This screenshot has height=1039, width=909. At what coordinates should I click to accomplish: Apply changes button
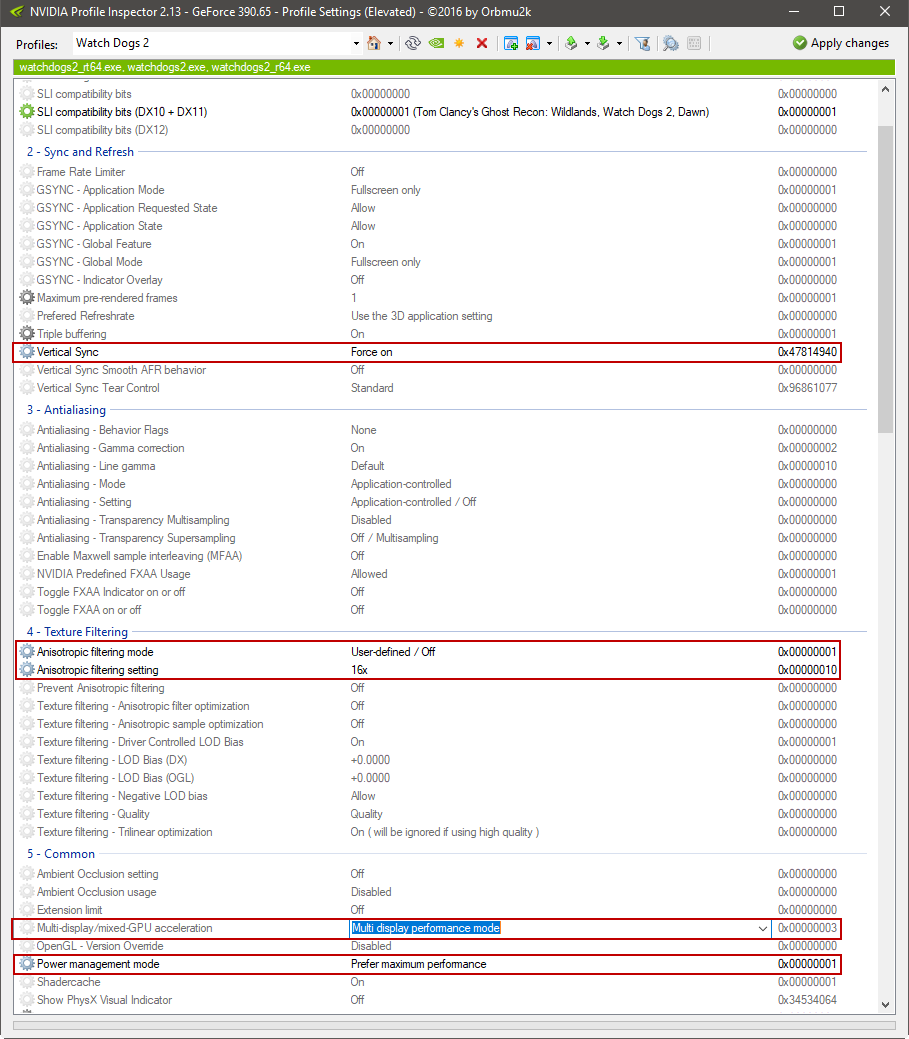(841, 43)
